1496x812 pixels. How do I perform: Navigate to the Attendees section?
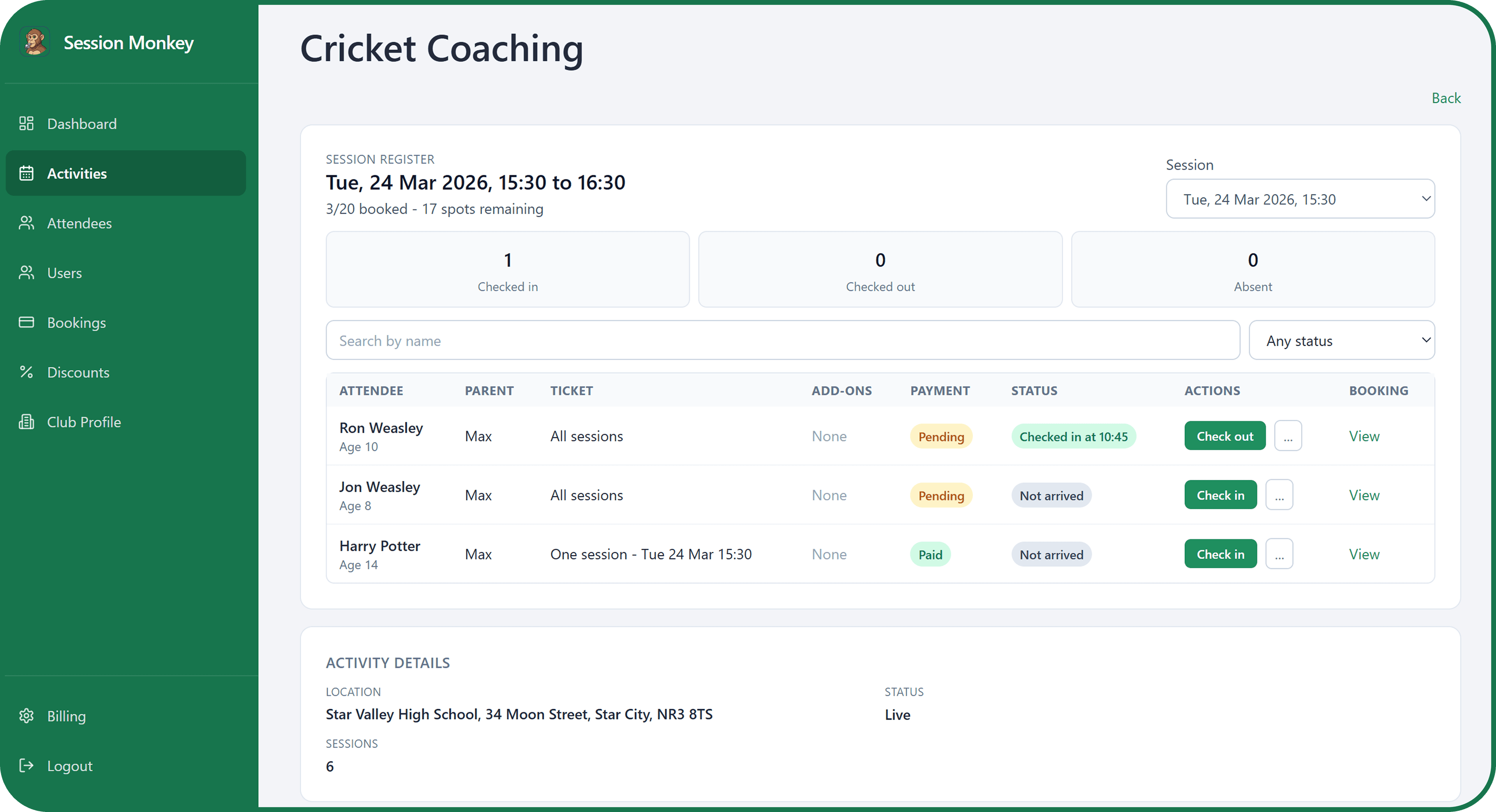pos(79,223)
